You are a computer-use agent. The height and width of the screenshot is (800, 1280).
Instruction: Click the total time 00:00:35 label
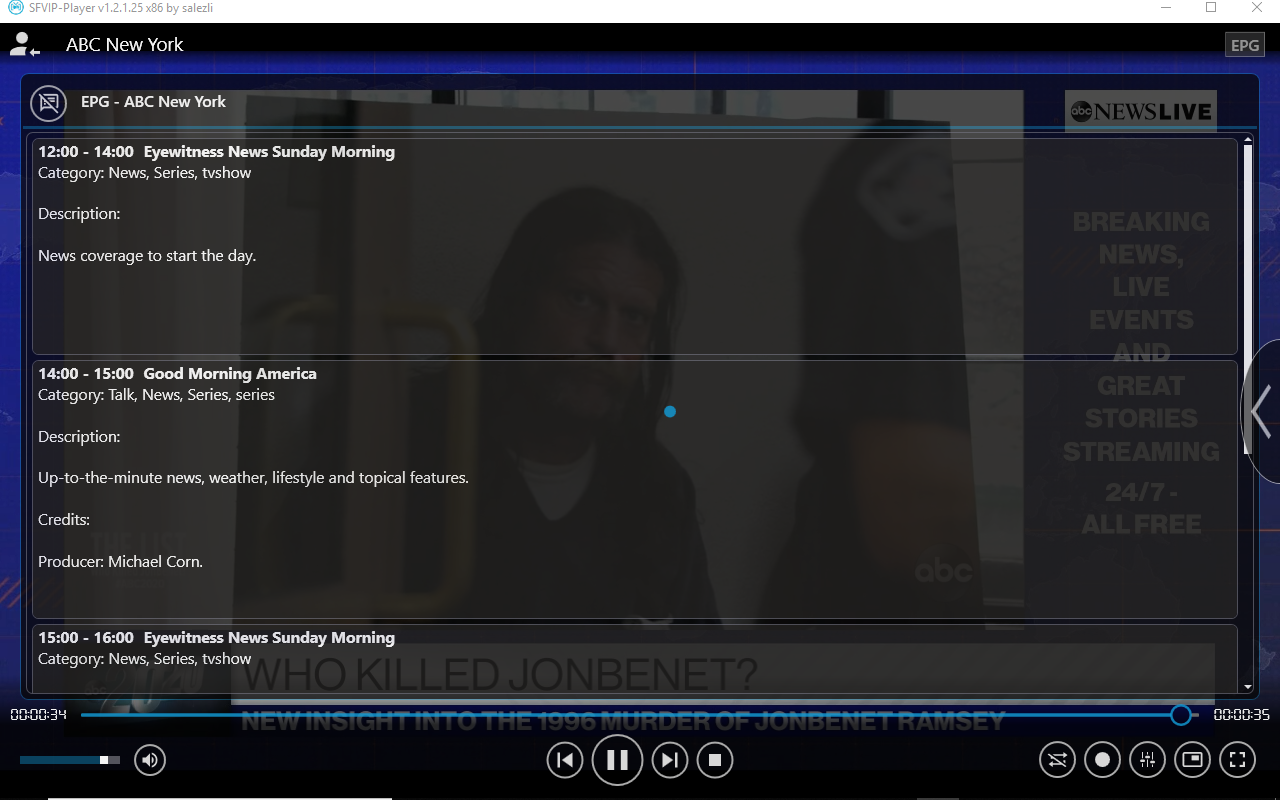[1241, 715]
